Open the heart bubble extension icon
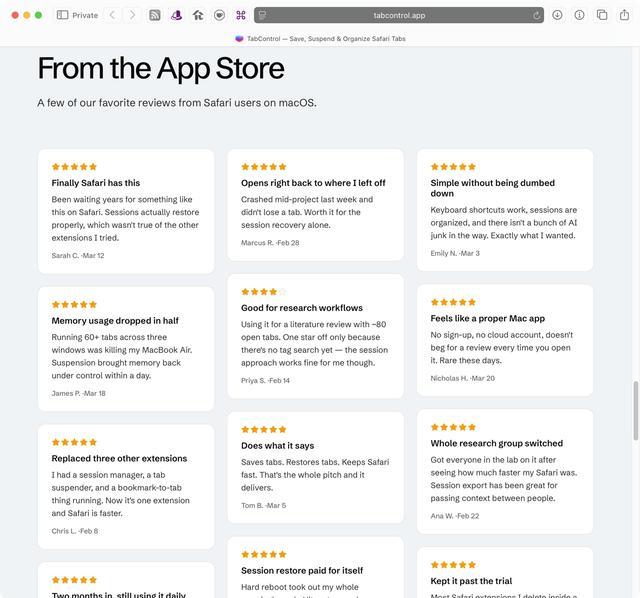Viewport: 640px width, 598px height. tap(220, 15)
